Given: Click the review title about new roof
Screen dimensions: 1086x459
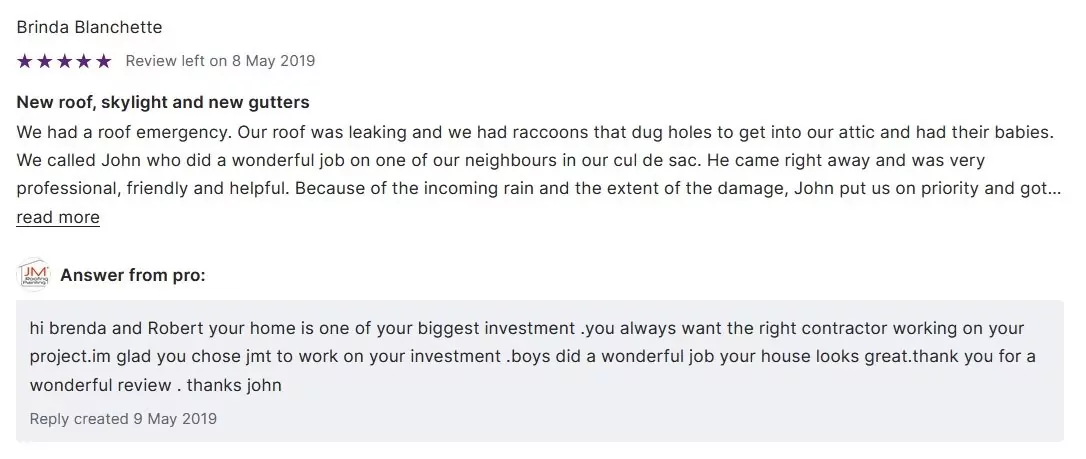Looking at the screenshot, I should 163,102.
